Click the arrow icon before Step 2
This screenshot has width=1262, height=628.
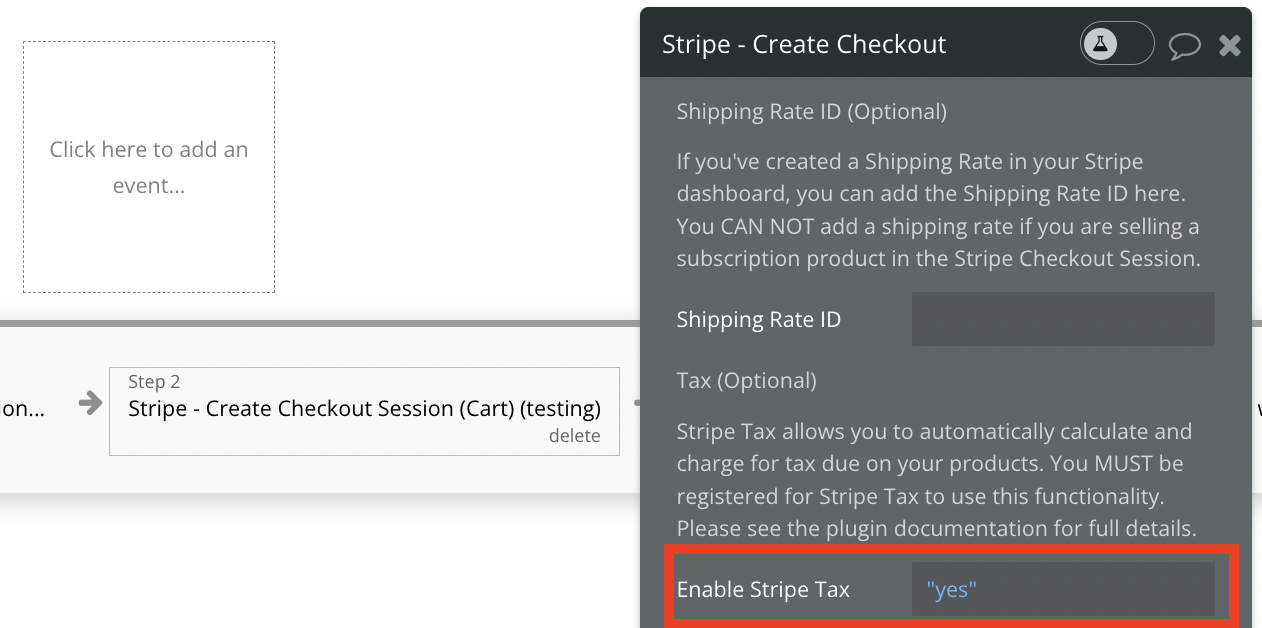(90, 403)
